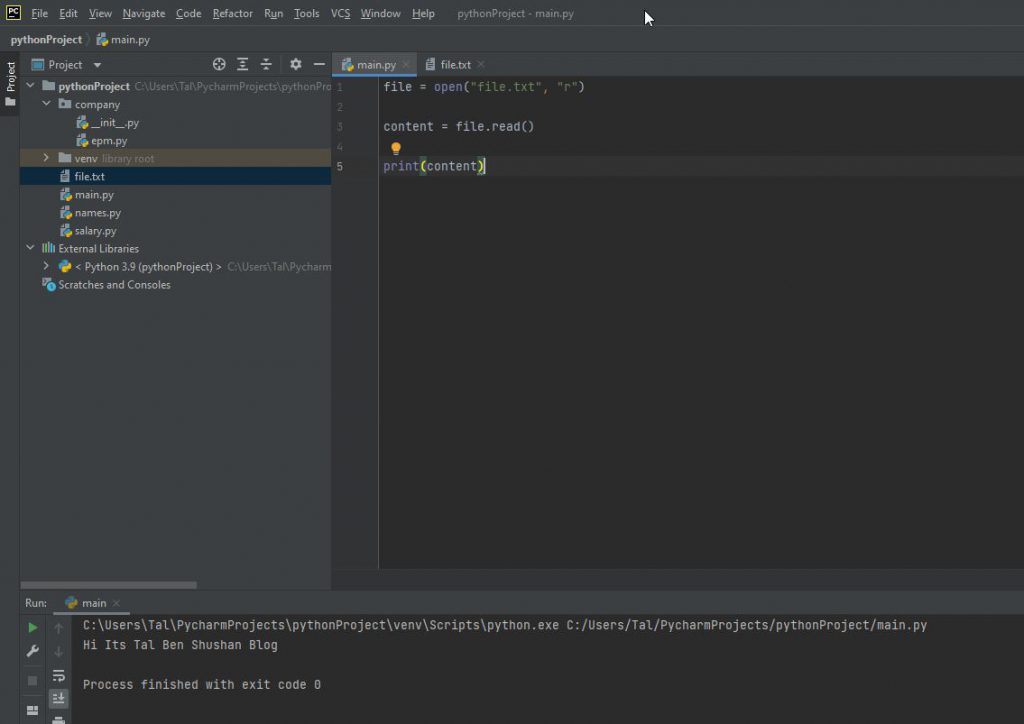The image size is (1024, 724).
Task: Click the Collapse All icon in Project panel
Action: point(266,64)
